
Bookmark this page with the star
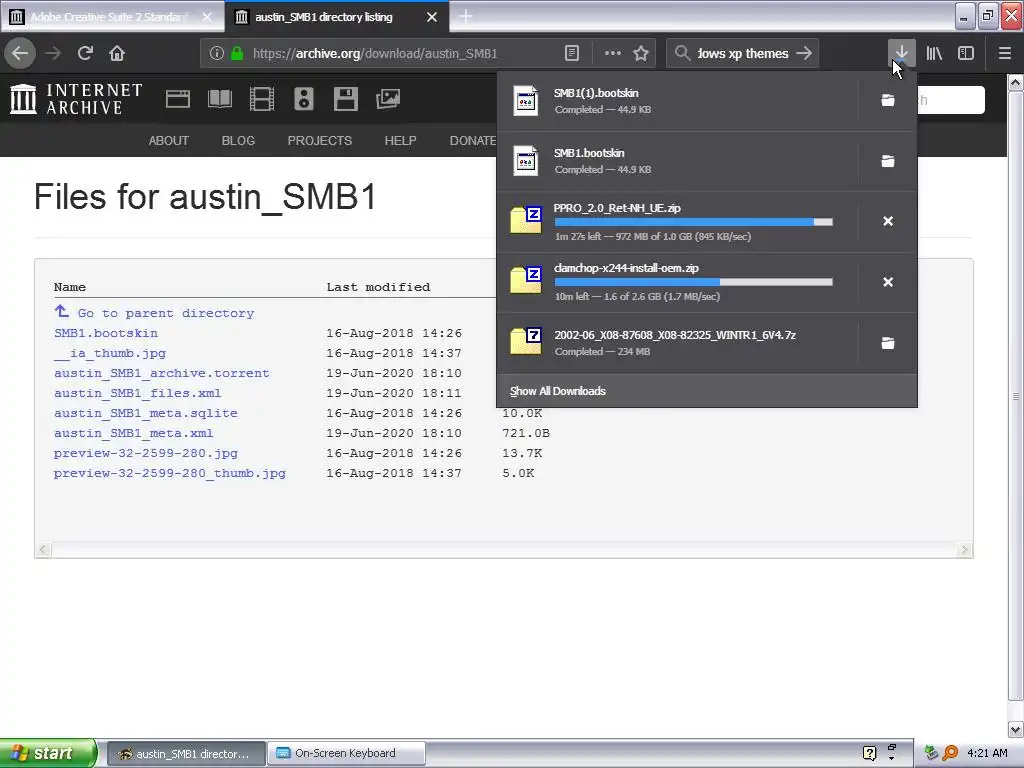(641, 53)
